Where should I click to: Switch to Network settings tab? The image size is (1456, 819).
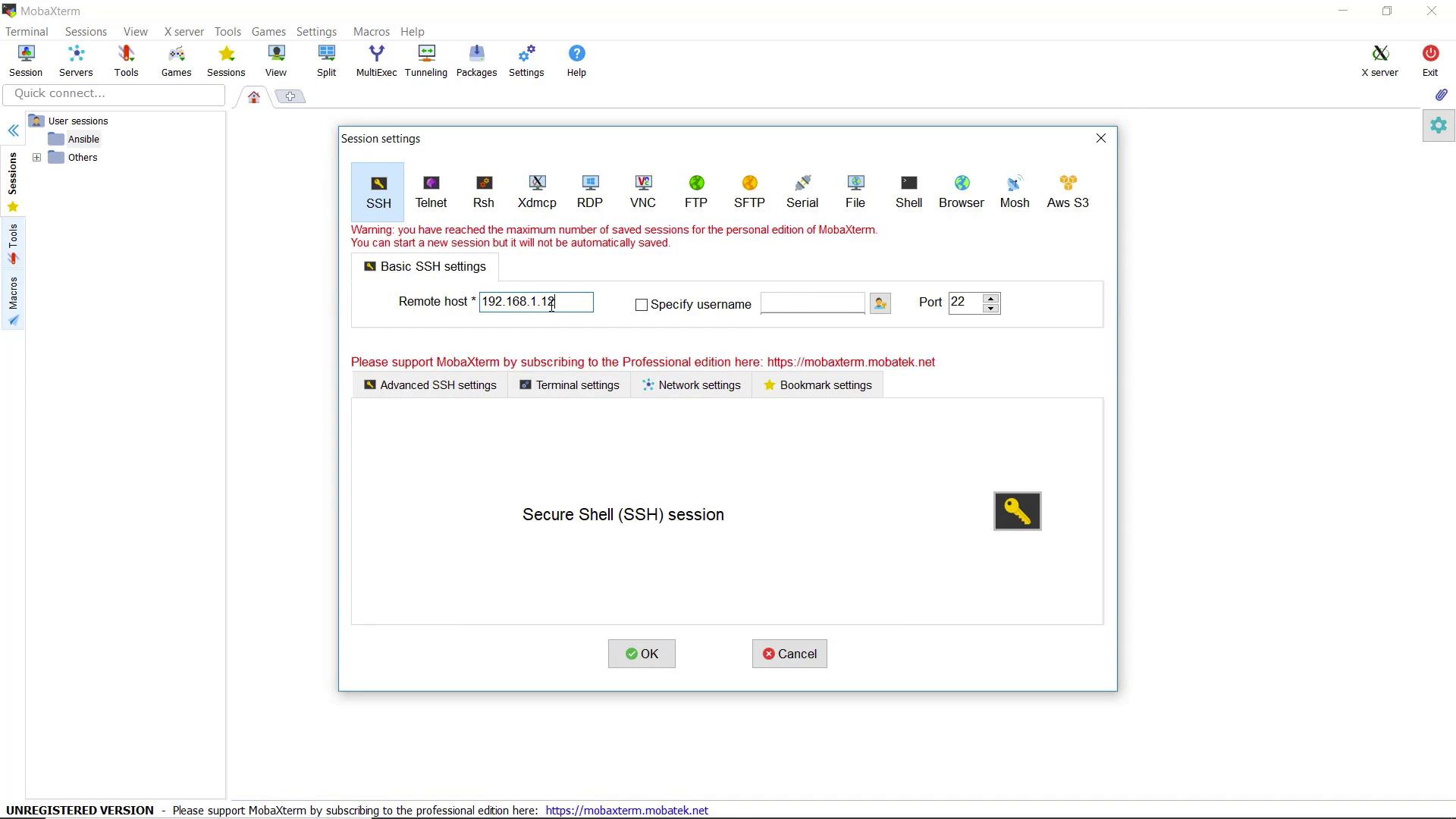[x=691, y=385]
